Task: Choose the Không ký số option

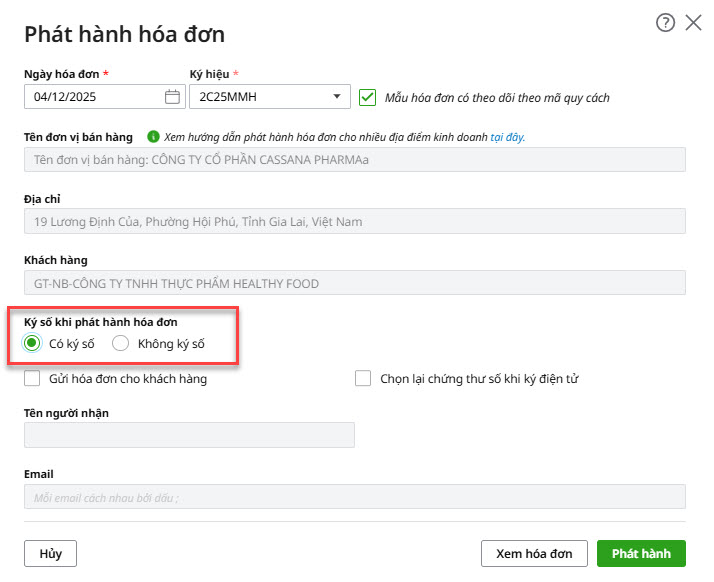Action: 121,344
